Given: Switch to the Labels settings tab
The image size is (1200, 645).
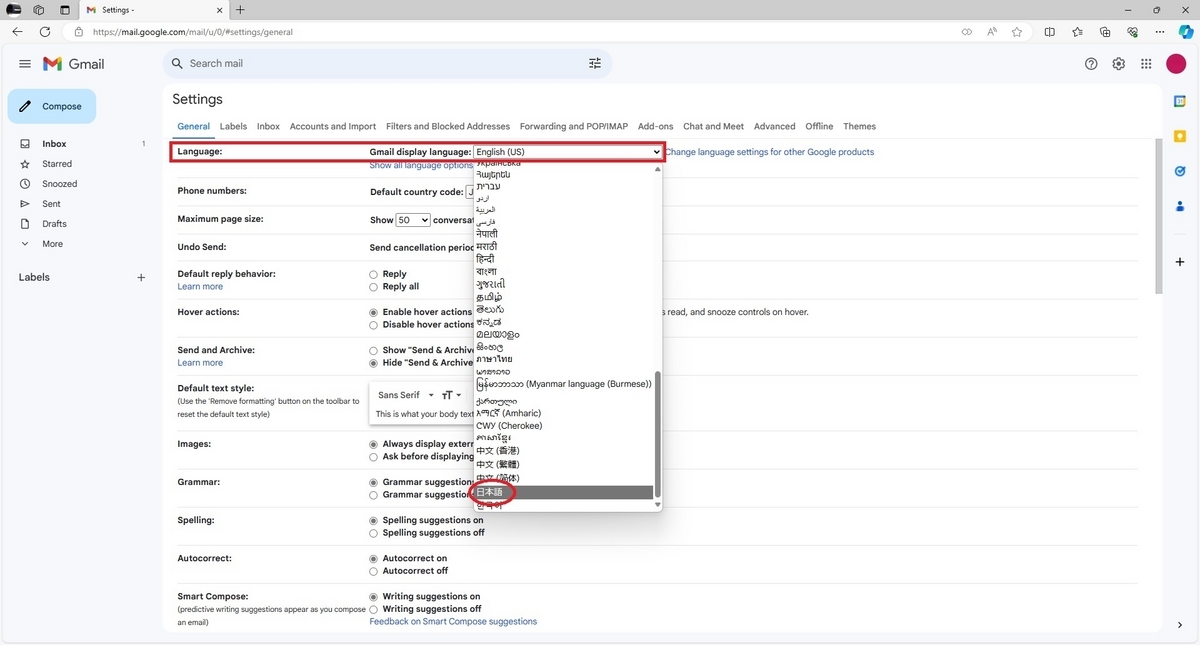Looking at the screenshot, I should (x=233, y=127).
